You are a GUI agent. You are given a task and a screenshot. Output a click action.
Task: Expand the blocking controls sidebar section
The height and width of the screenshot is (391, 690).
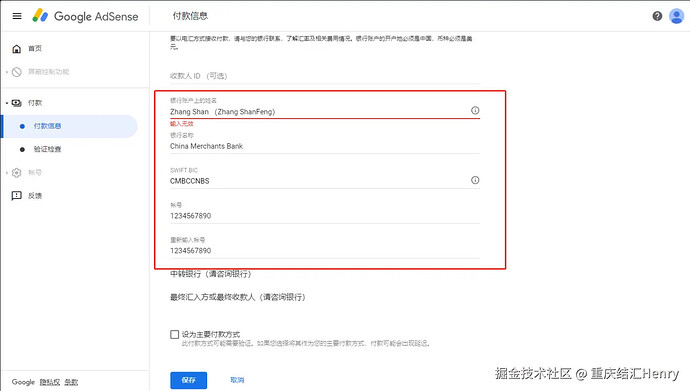(x=7, y=72)
